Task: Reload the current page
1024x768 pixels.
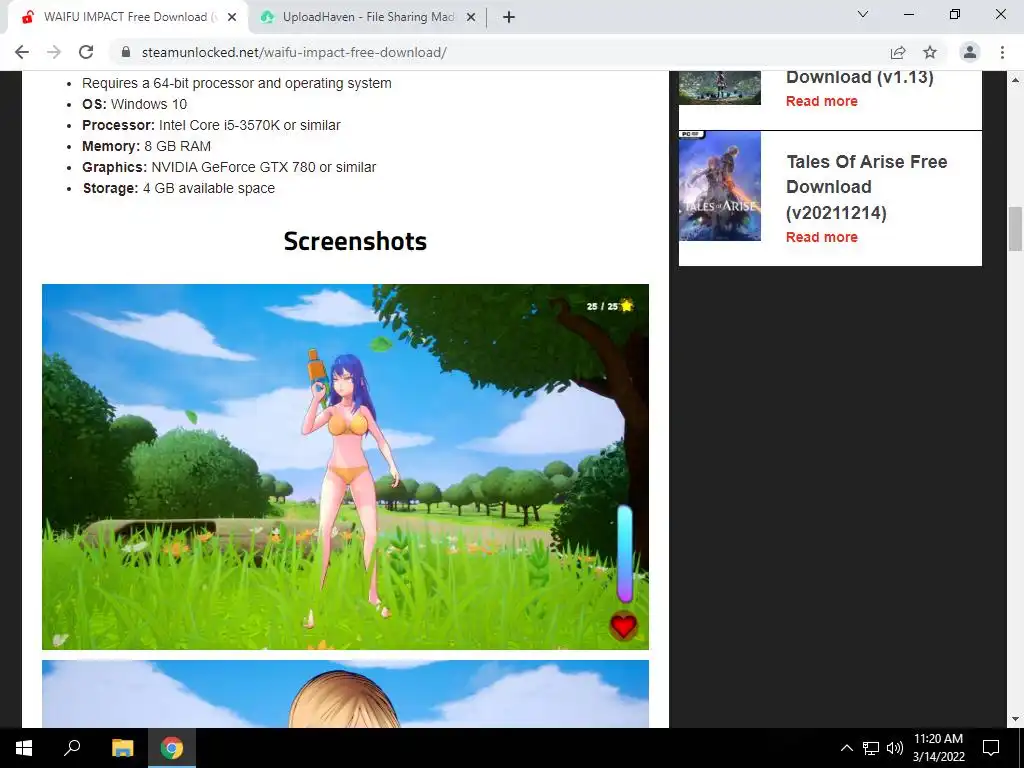Action: tap(86, 52)
